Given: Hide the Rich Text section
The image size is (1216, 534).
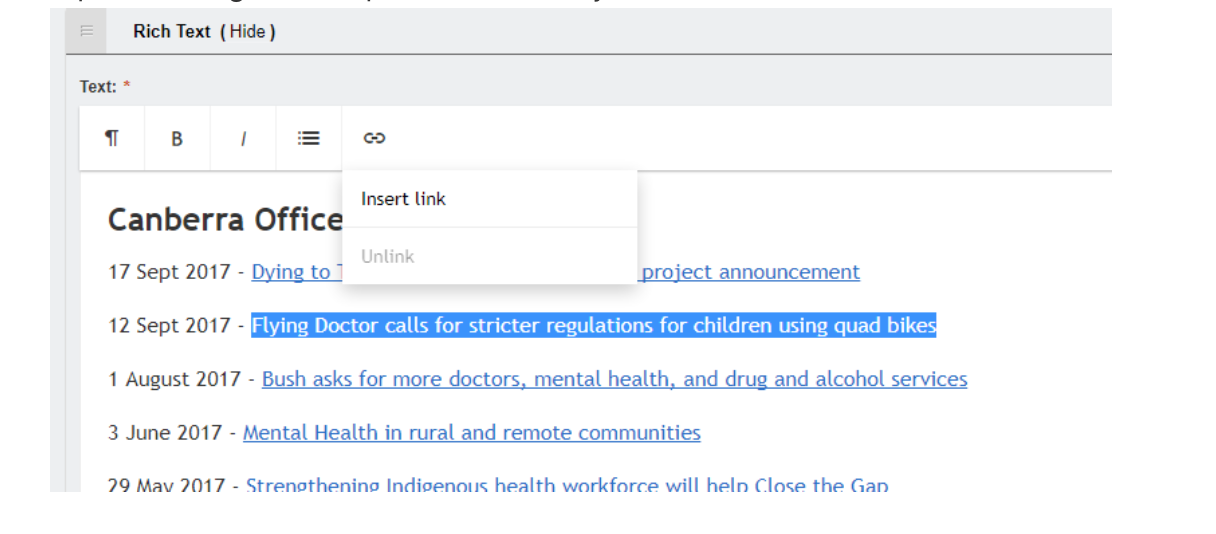Looking at the screenshot, I should (x=247, y=32).
